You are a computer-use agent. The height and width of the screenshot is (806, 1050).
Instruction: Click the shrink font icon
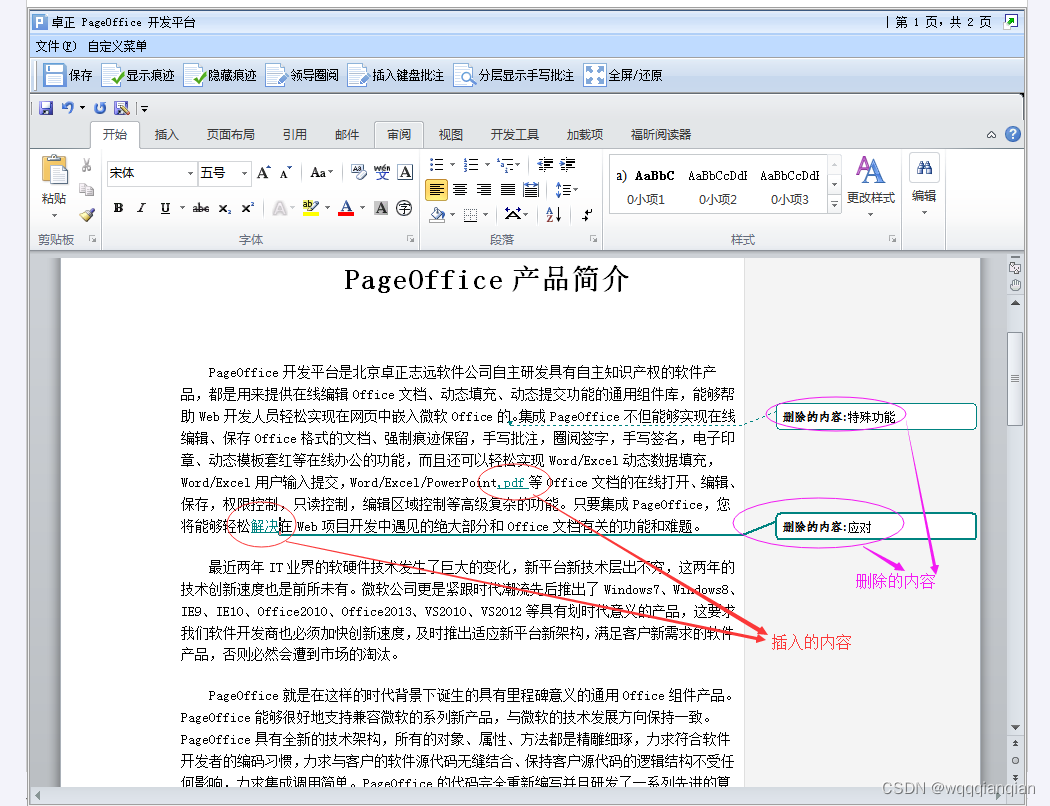[x=286, y=173]
